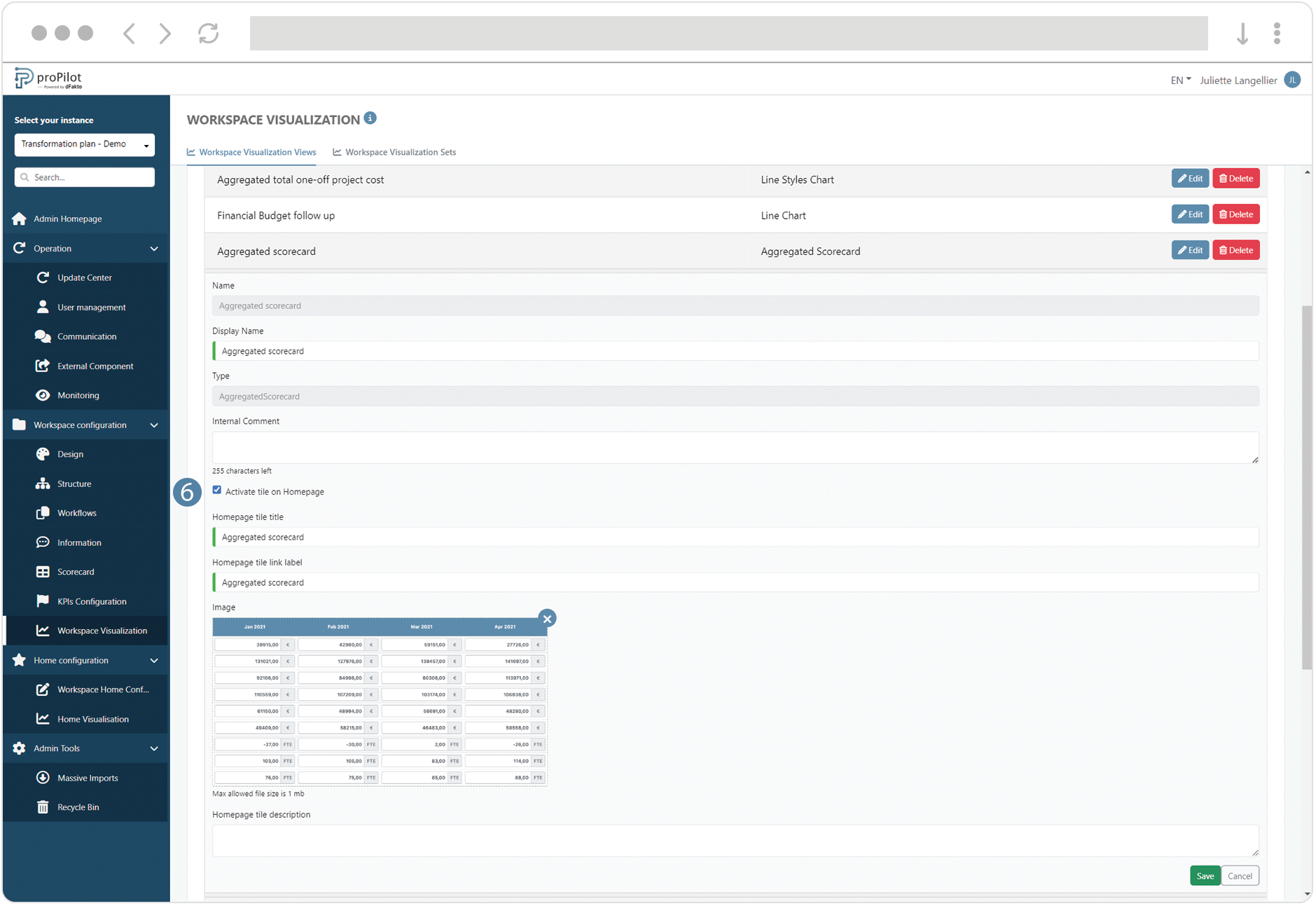The height and width of the screenshot is (906, 1316).
Task: Uncheck Activate tile on Homepage
Action: [x=216, y=490]
